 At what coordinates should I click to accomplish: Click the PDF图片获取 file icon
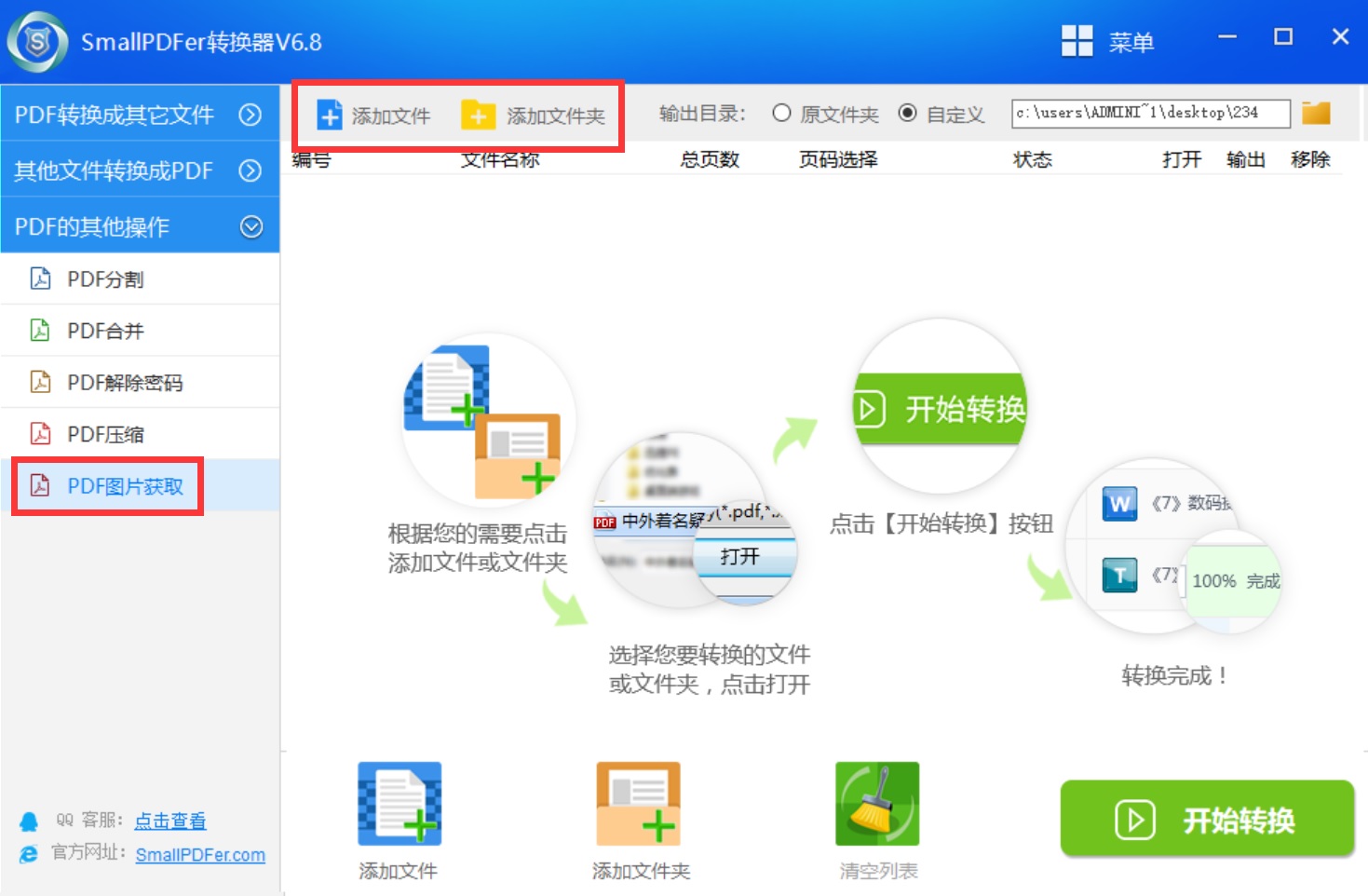(40, 484)
